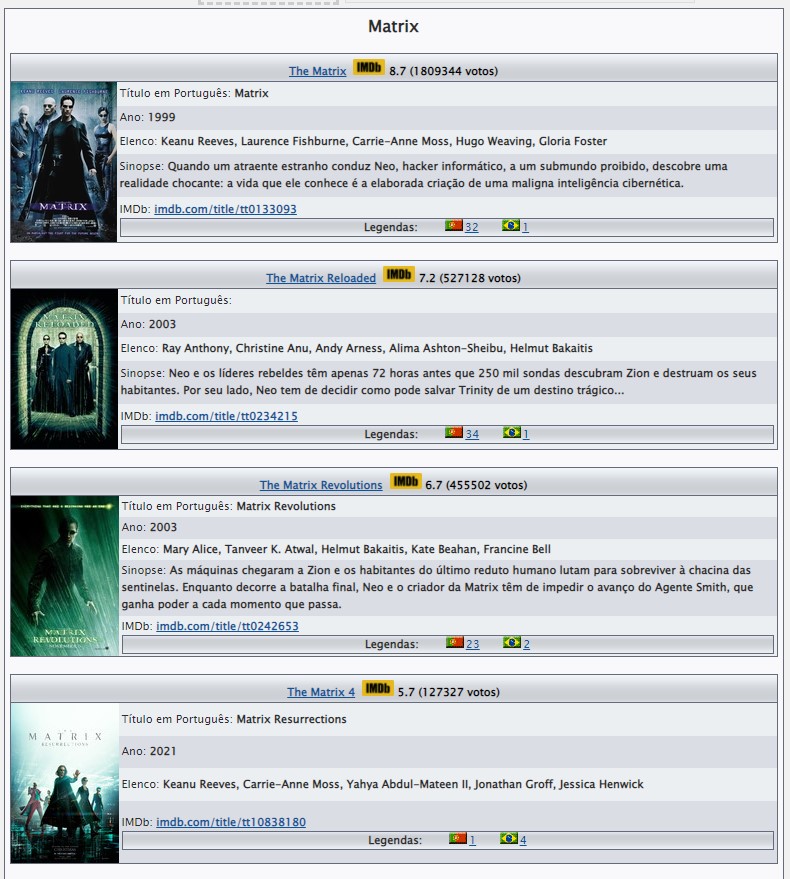Open the 23 Portuguese subtitles for Matrix Revolutions

(473, 644)
